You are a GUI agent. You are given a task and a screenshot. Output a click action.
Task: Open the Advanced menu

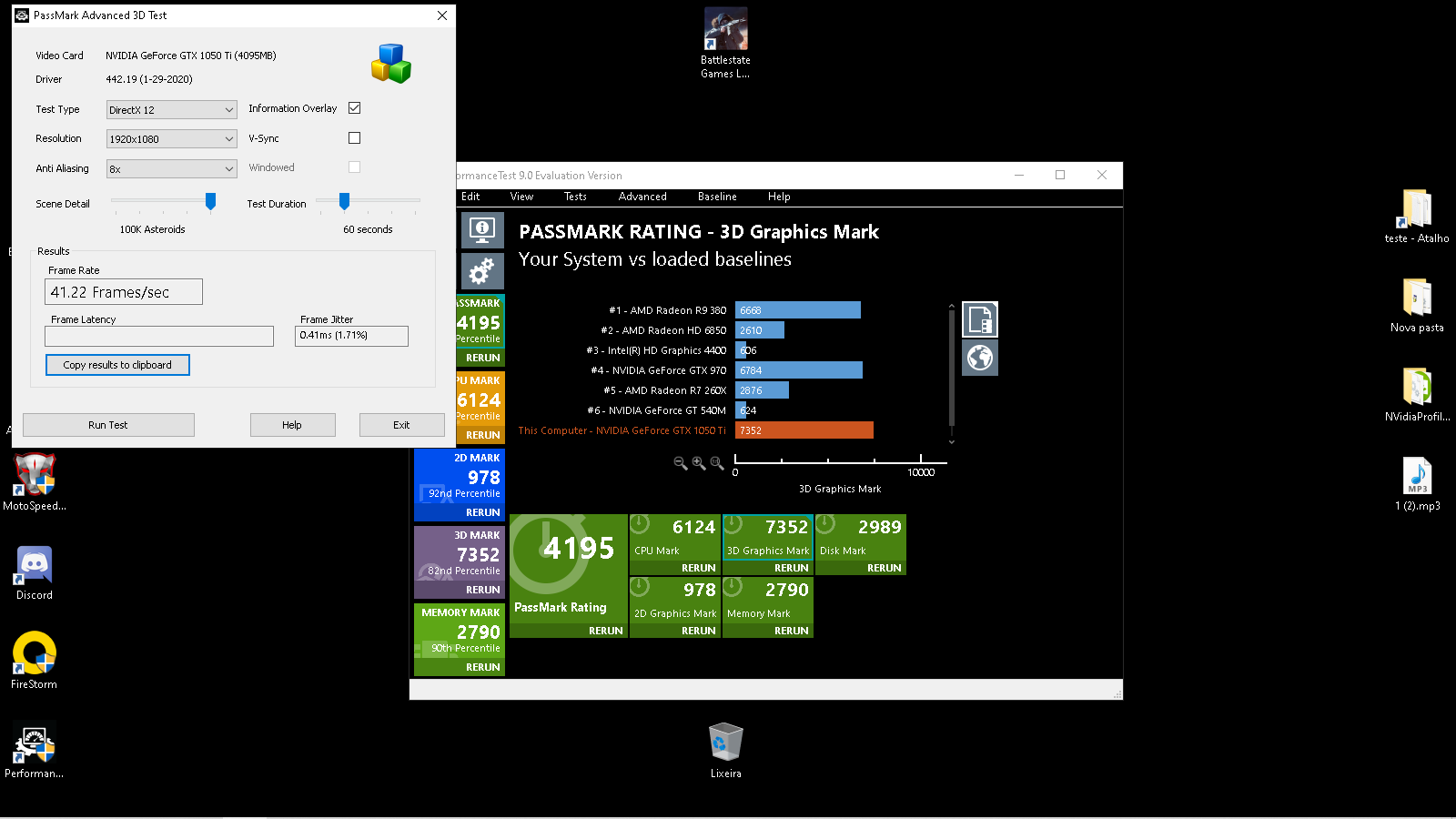tap(642, 197)
